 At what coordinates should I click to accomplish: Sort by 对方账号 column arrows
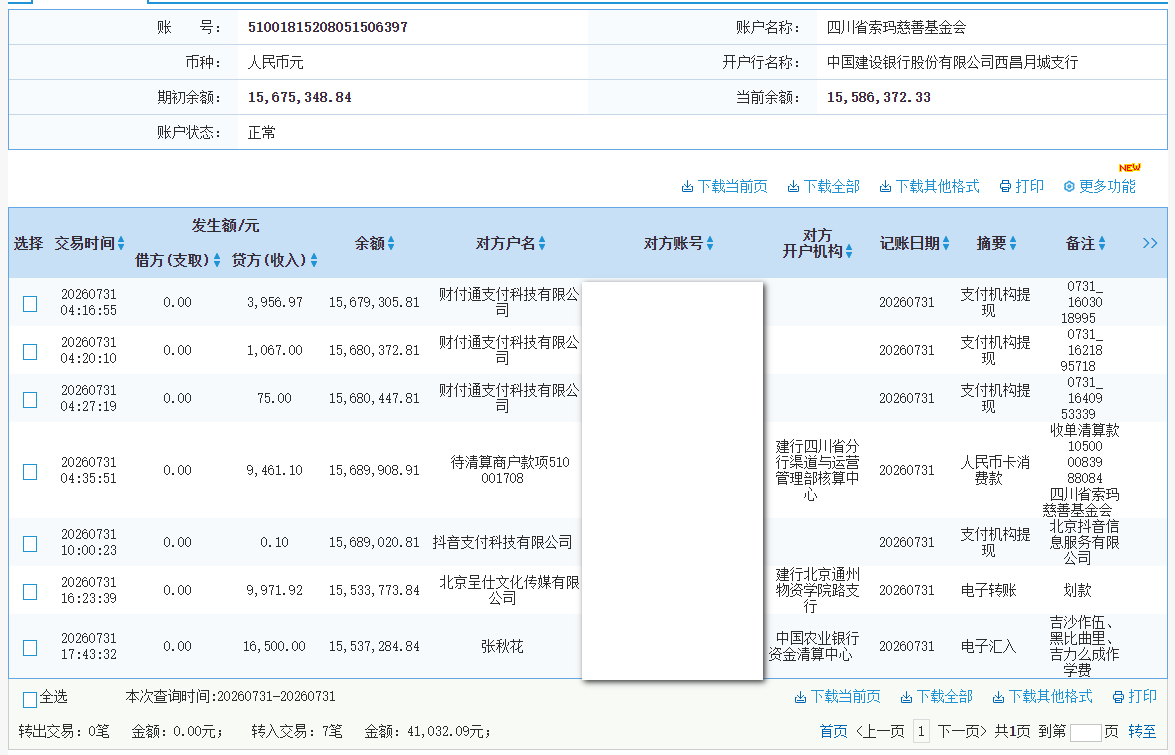point(710,243)
